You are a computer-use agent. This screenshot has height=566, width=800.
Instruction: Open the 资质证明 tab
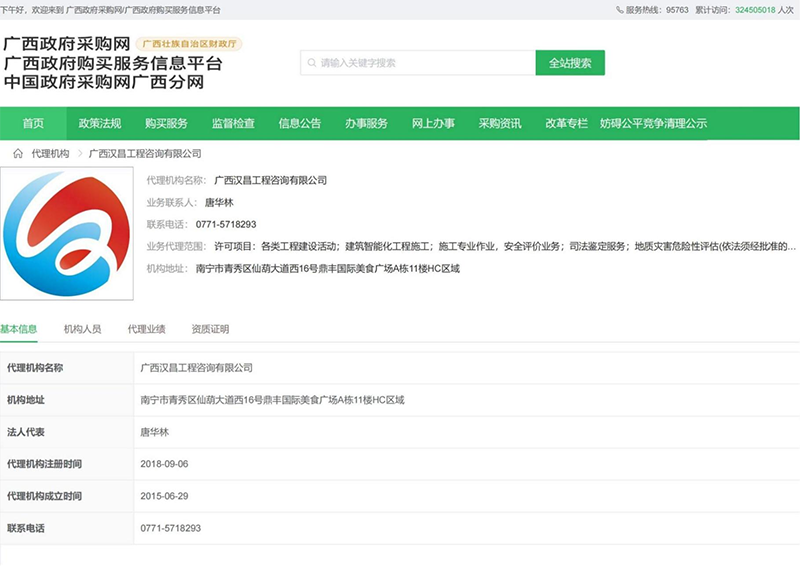pos(210,329)
